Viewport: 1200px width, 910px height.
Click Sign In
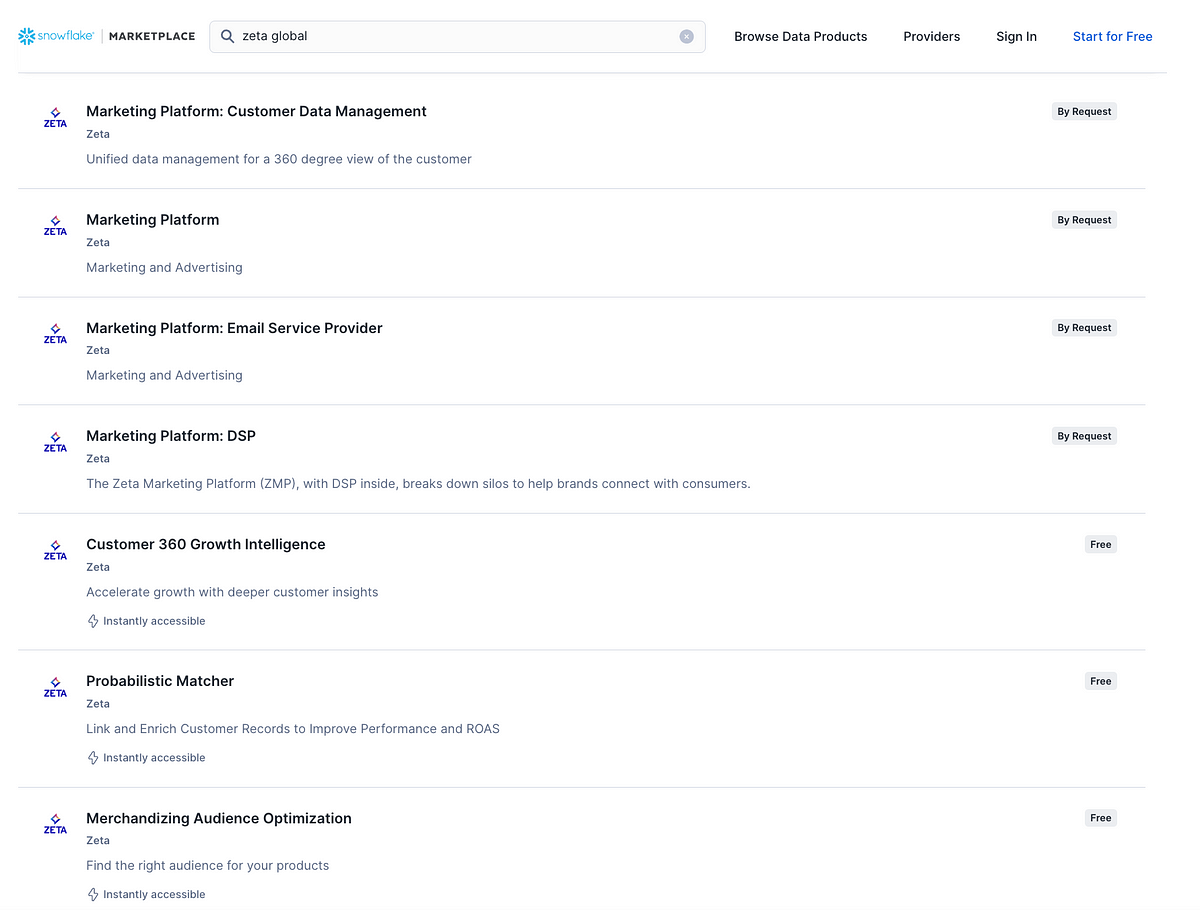pyautogui.click(x=1016, y=36)
